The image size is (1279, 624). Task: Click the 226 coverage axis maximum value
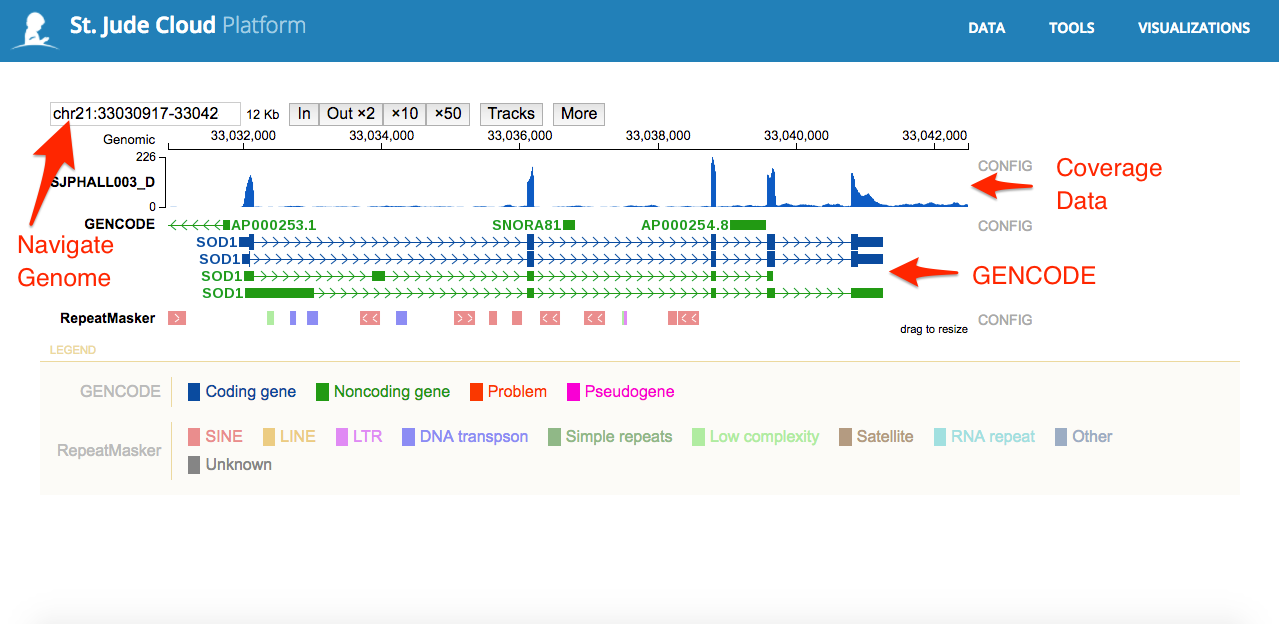point(146,157)
